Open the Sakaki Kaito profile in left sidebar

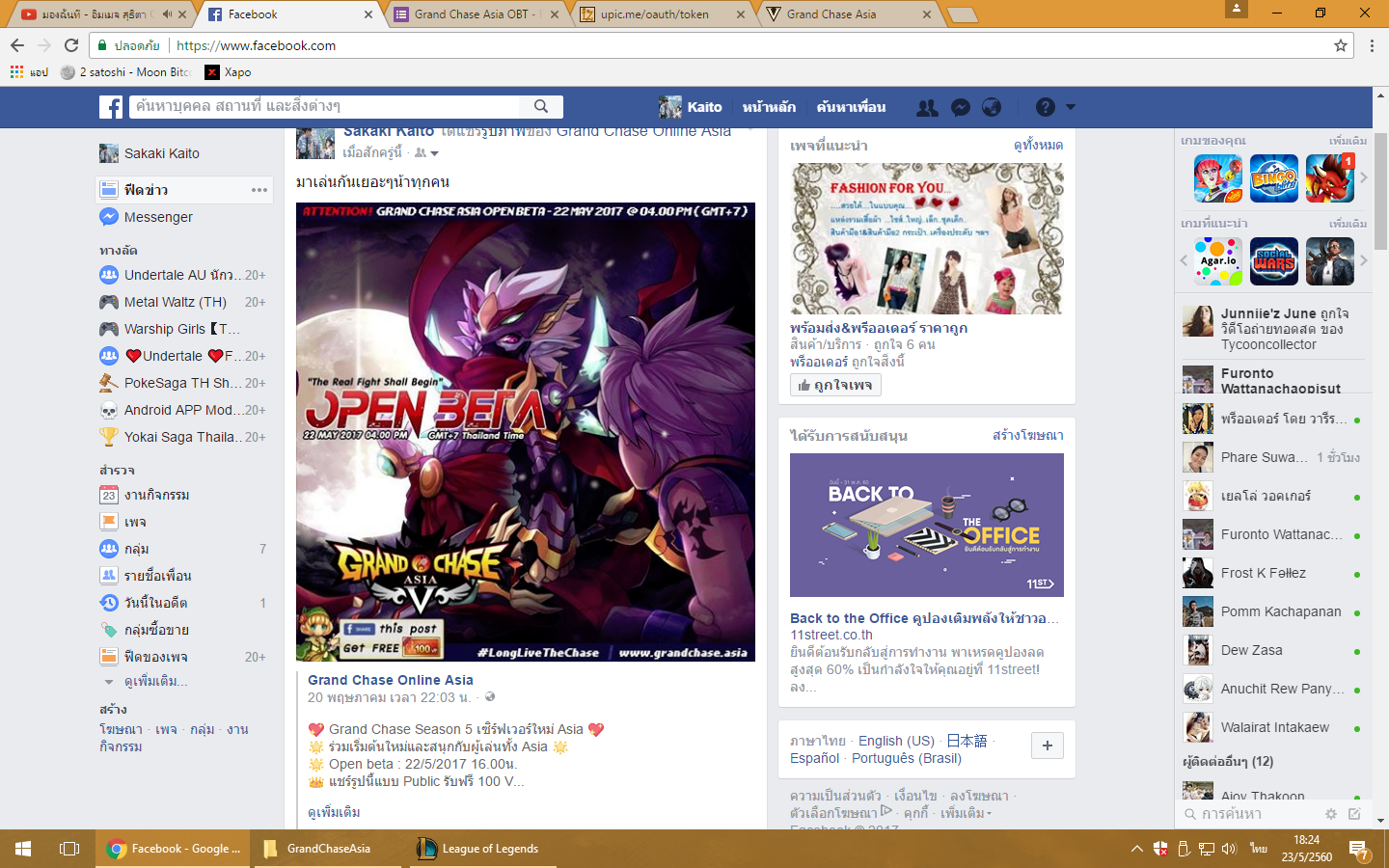click(150, 153)
